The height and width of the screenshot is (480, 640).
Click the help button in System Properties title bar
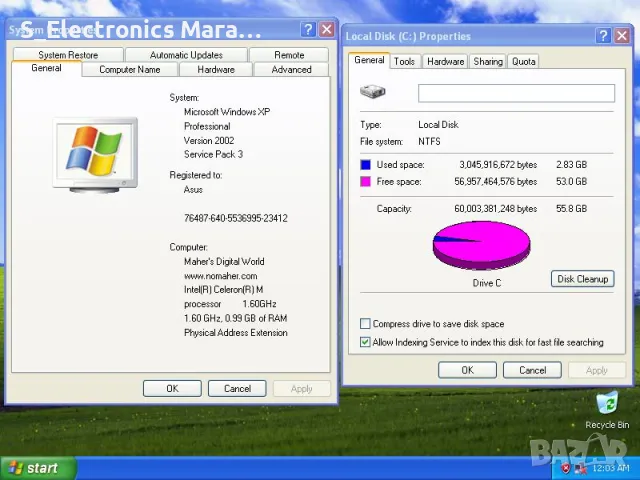[x=307, y=30]
